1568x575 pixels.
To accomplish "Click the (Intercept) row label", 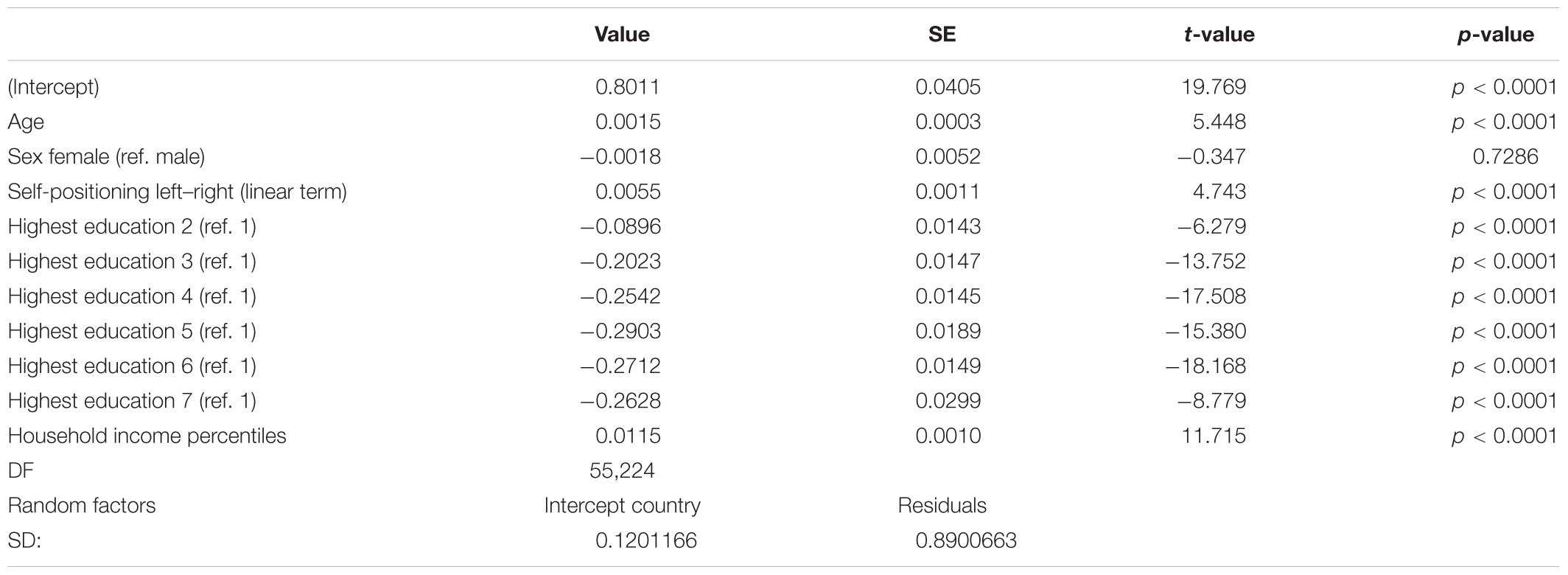I will (x=54, y=87).
